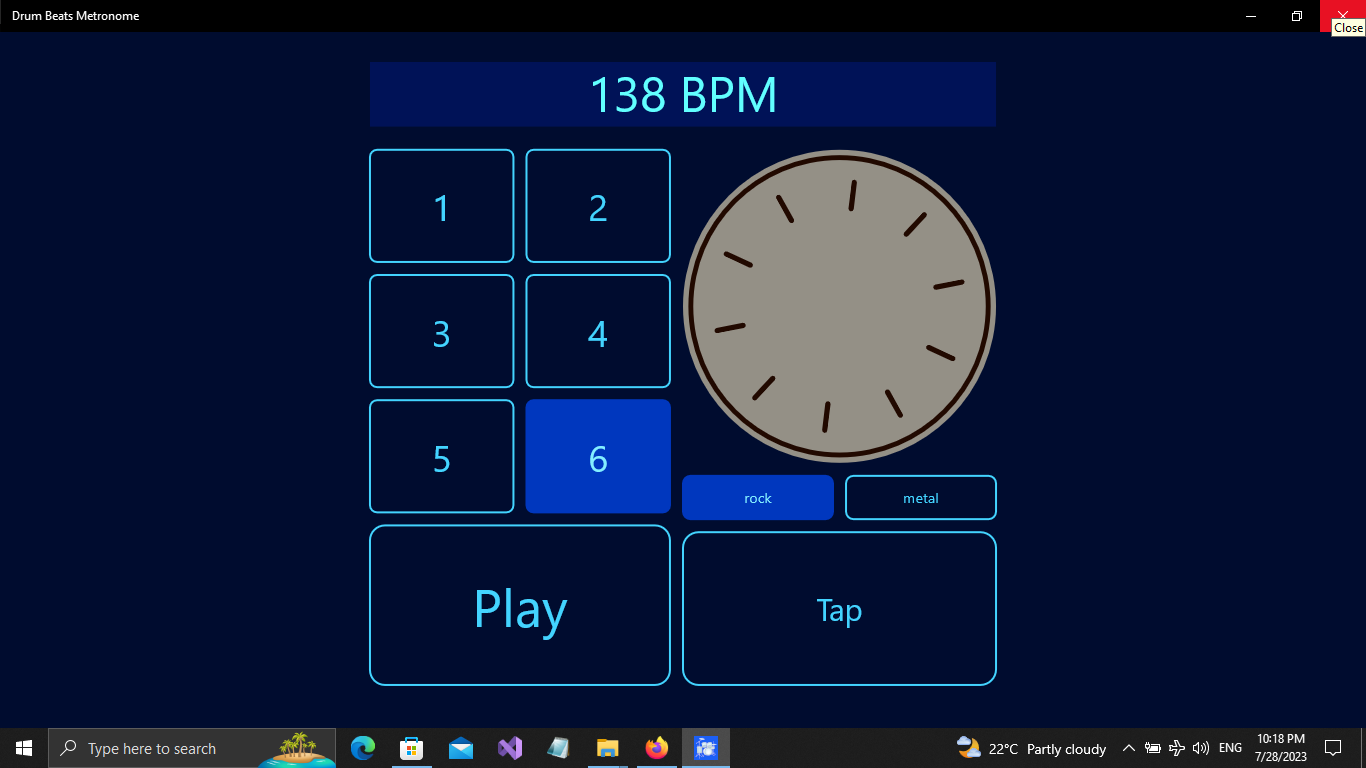Open the Drum Beats Metronome taskbar icon

(706, 748)
